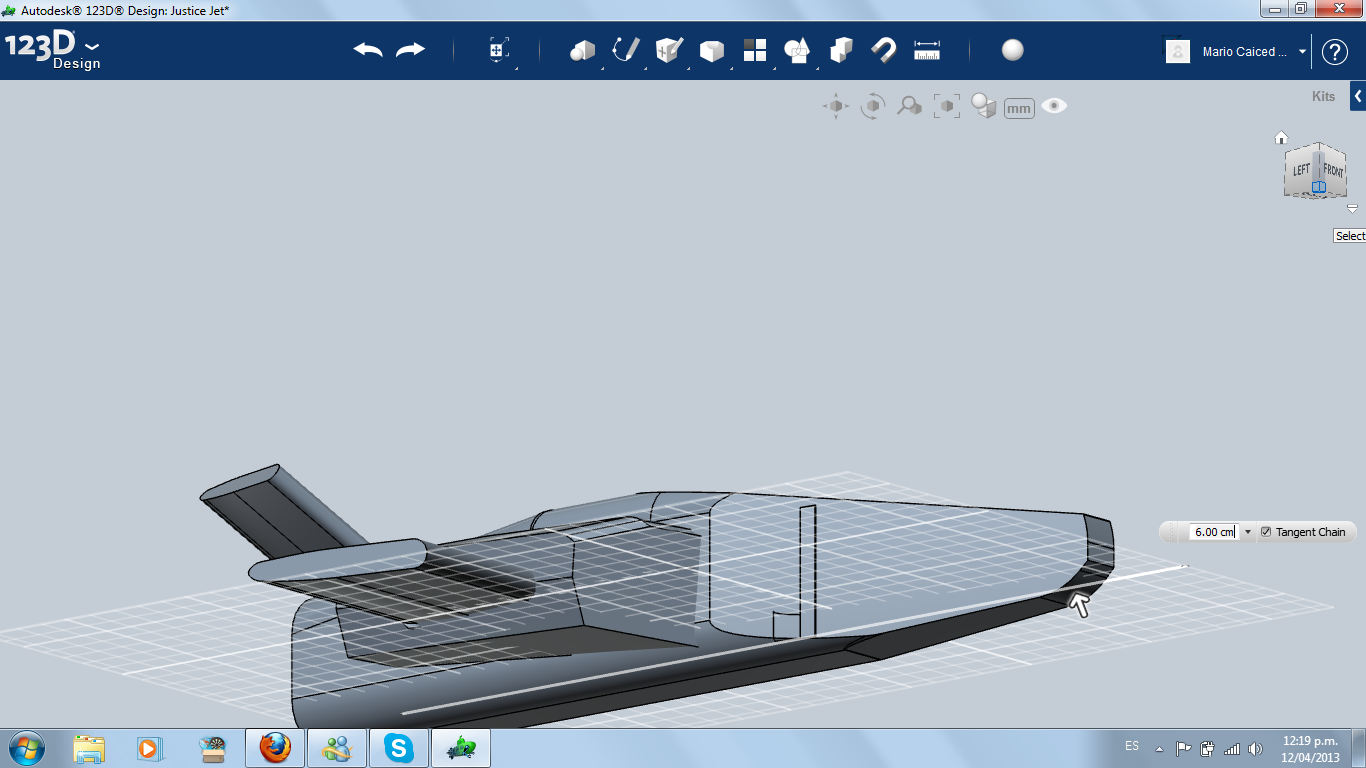This screenshot has height=768, width=1366.
Task: Open the 123D Design application menu
Action: point(53,50)
